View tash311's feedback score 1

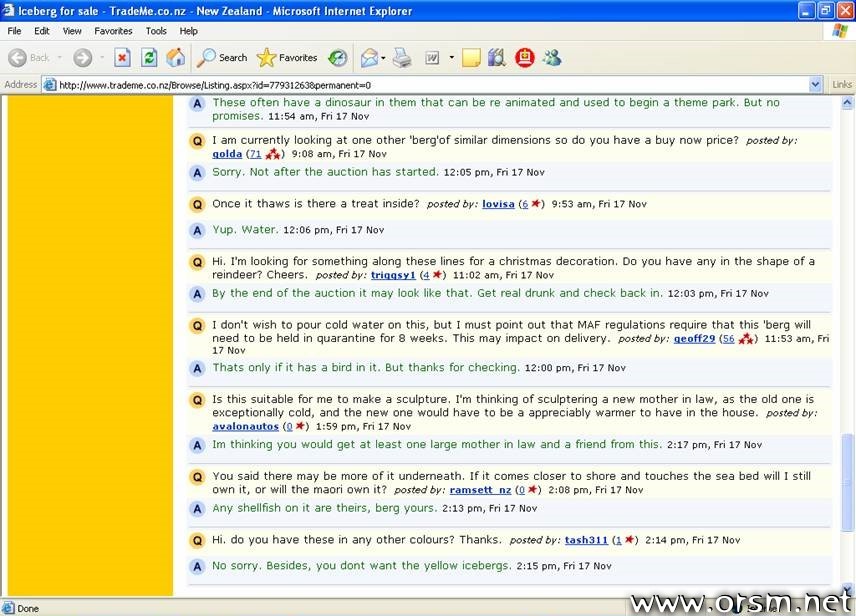coord(617,540)
